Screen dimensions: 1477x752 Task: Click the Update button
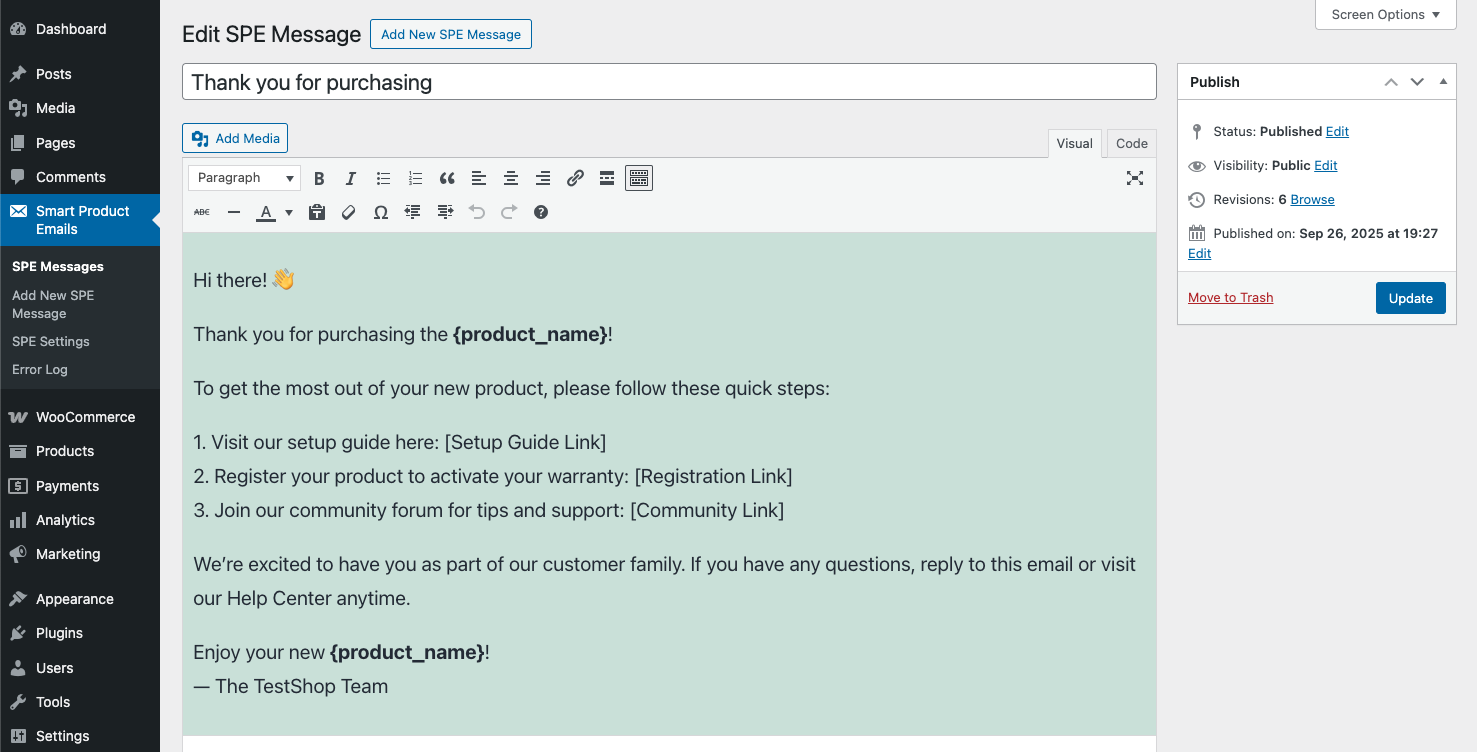click(x=1410, y=298)
